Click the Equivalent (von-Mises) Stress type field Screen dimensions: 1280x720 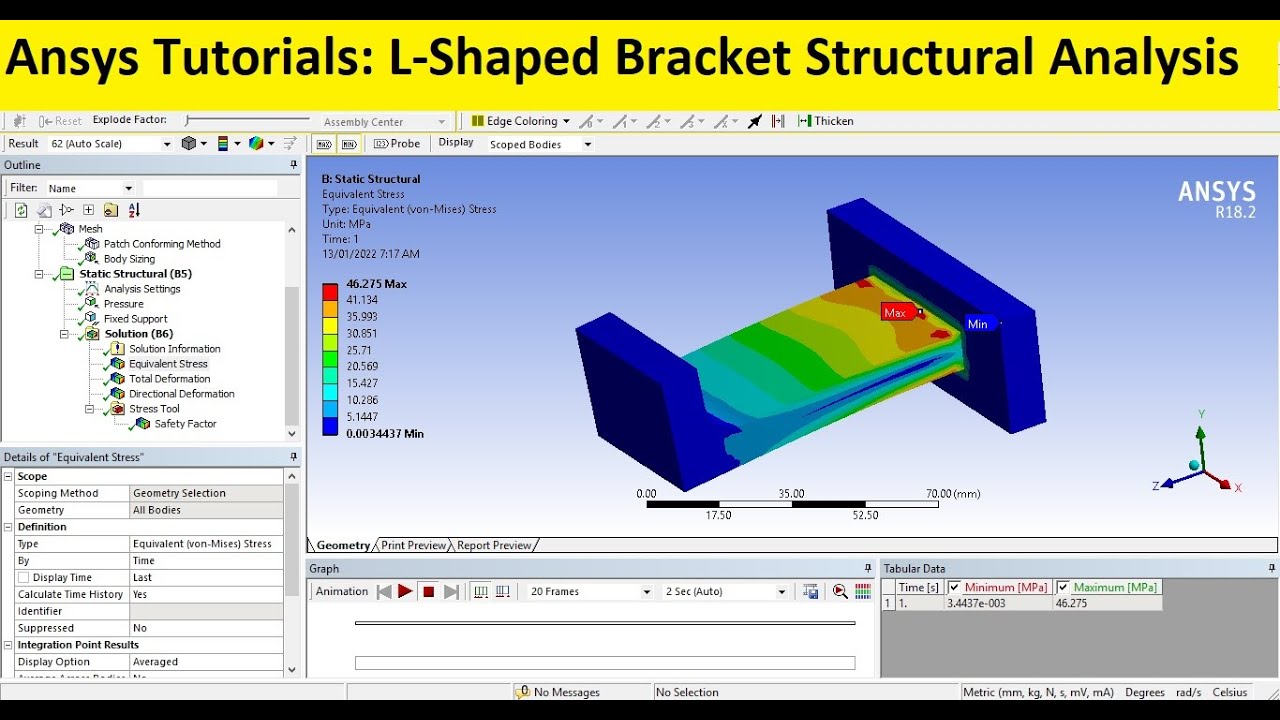click(x=207, y=544)
